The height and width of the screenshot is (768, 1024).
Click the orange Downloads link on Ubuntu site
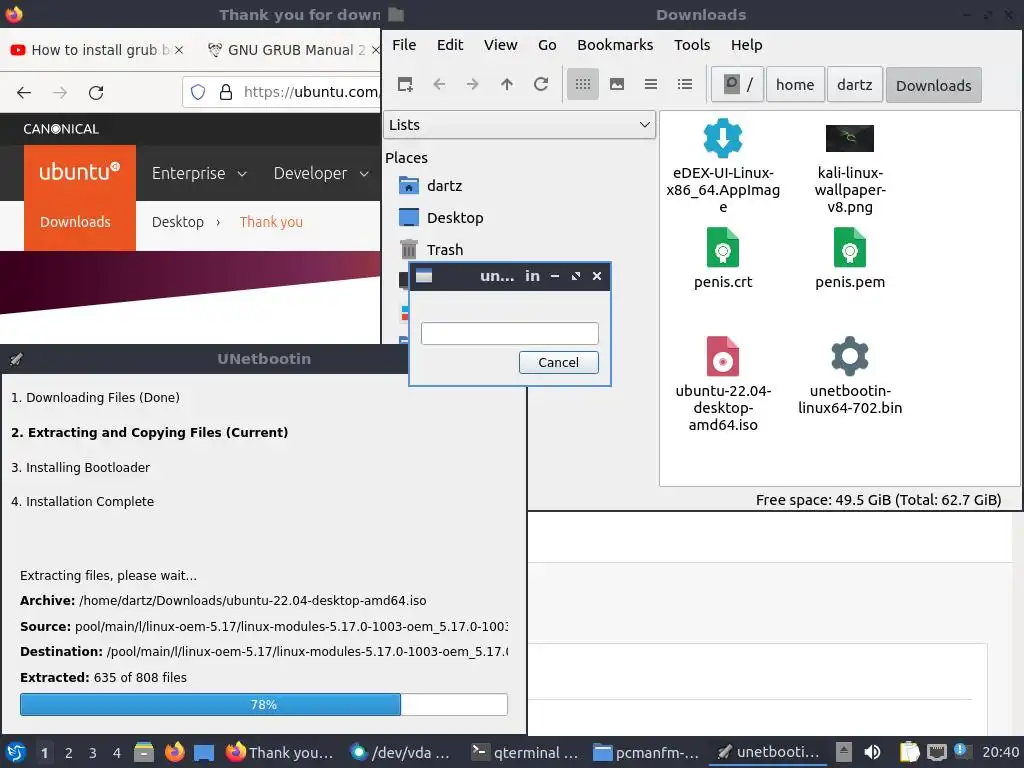(x=75, y=222)
